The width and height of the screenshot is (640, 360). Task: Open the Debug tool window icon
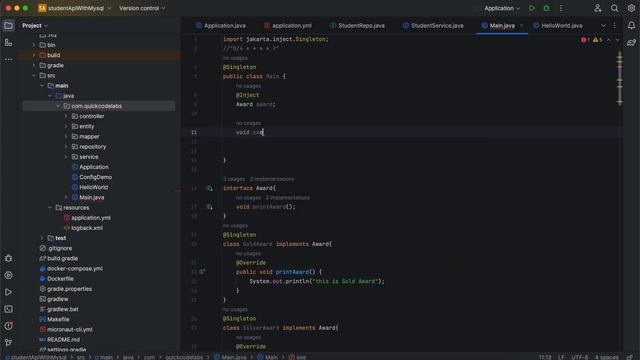tap(8, 258)
